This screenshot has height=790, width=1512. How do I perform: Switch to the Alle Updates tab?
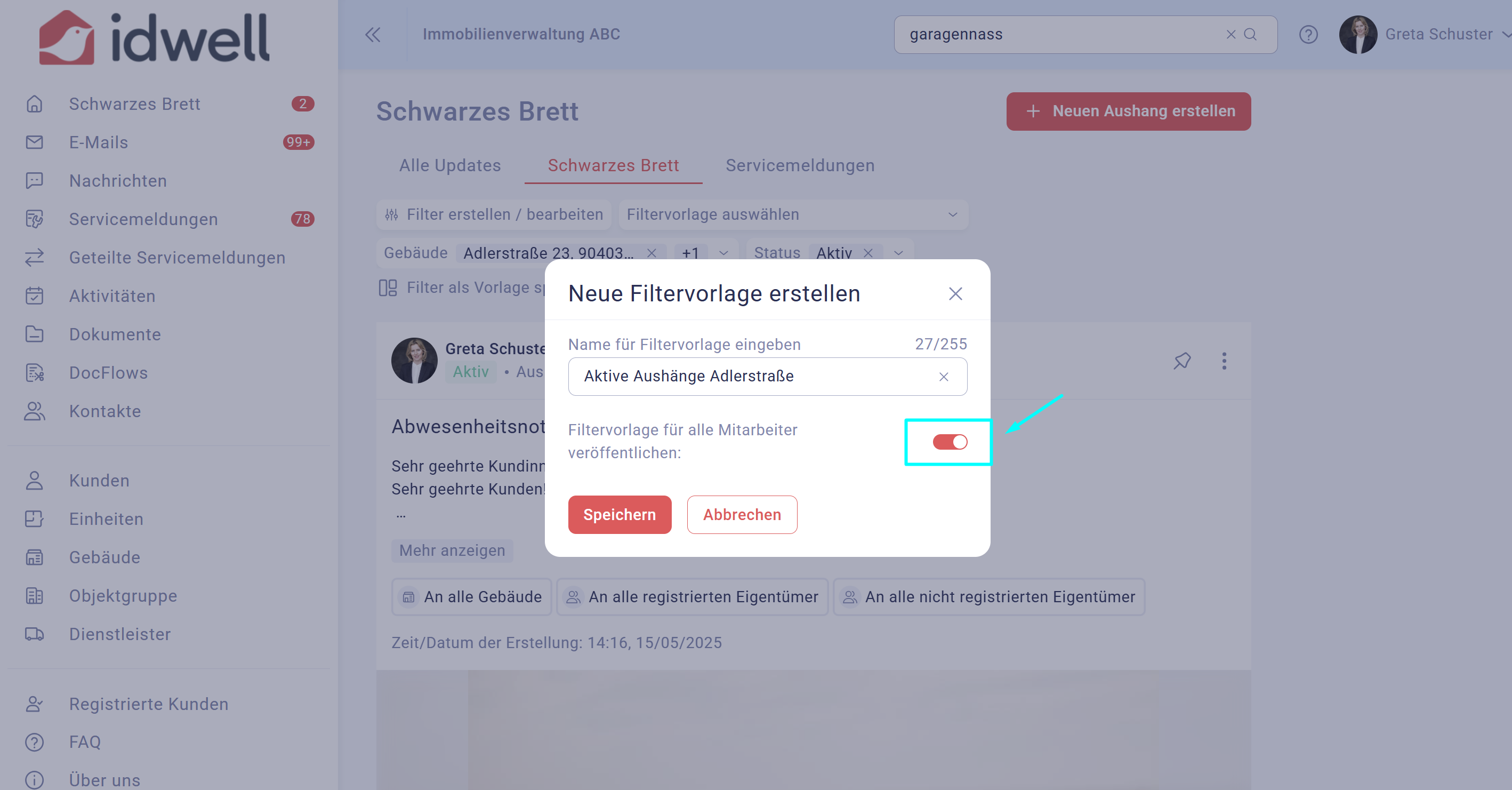pos(449,166)
